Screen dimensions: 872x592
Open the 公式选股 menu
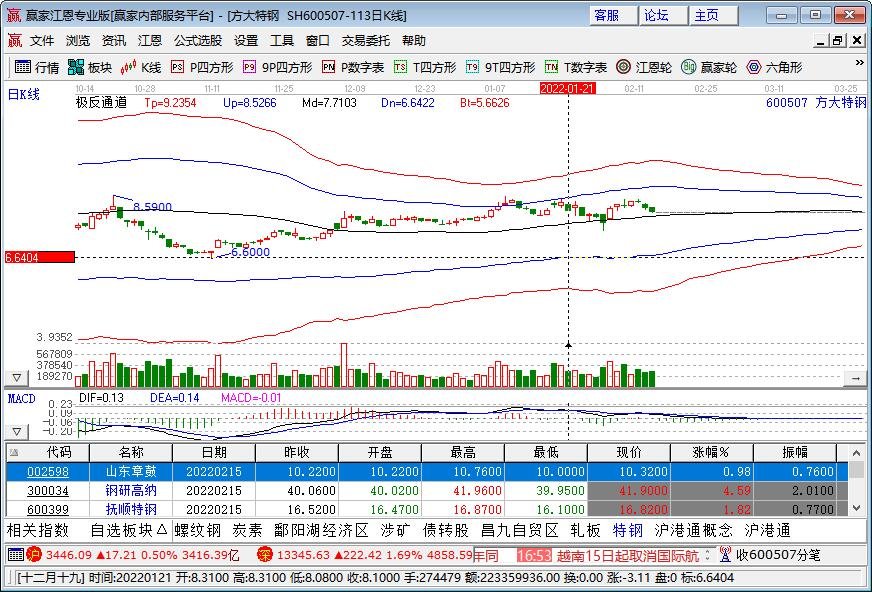(198, 41)
